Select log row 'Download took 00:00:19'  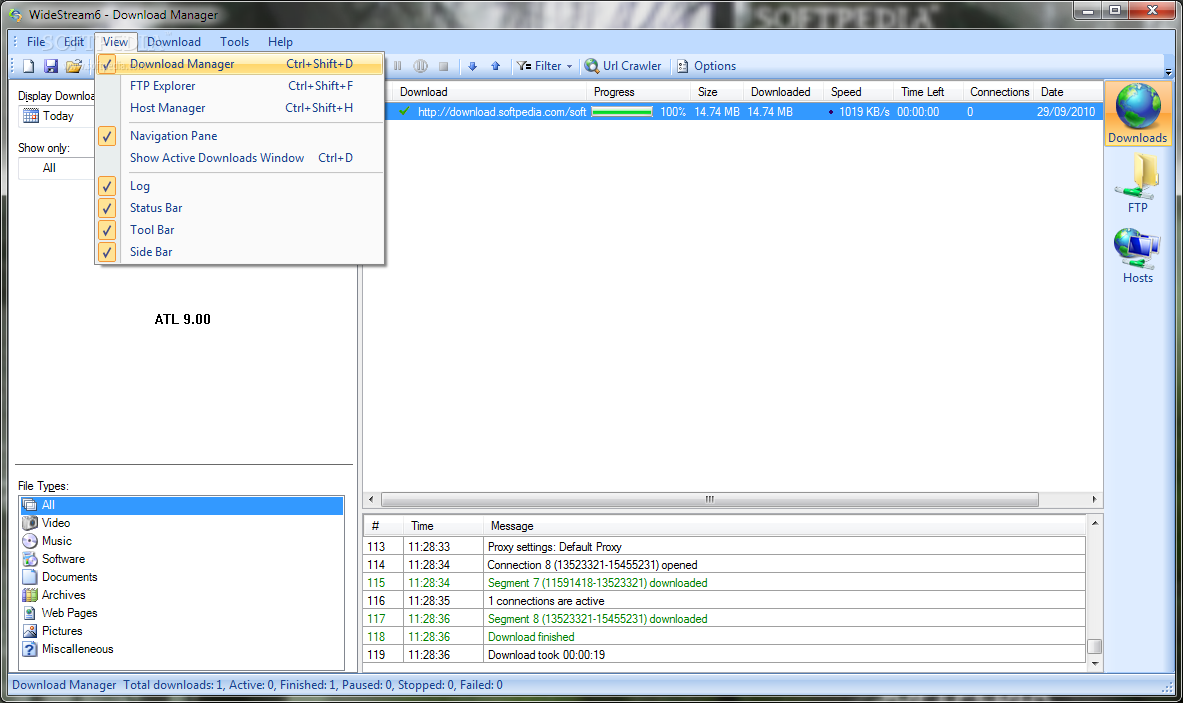pyautogui.click(x=724, y=655)
